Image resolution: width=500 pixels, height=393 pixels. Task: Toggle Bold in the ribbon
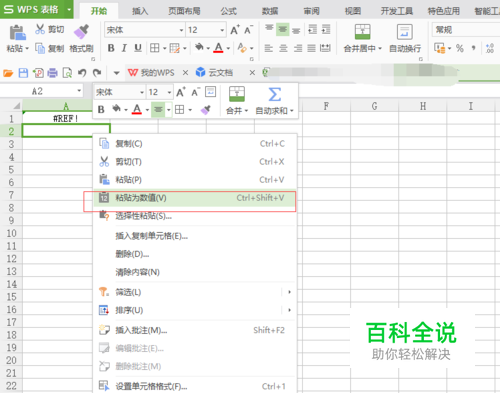[x=111, y=48]
